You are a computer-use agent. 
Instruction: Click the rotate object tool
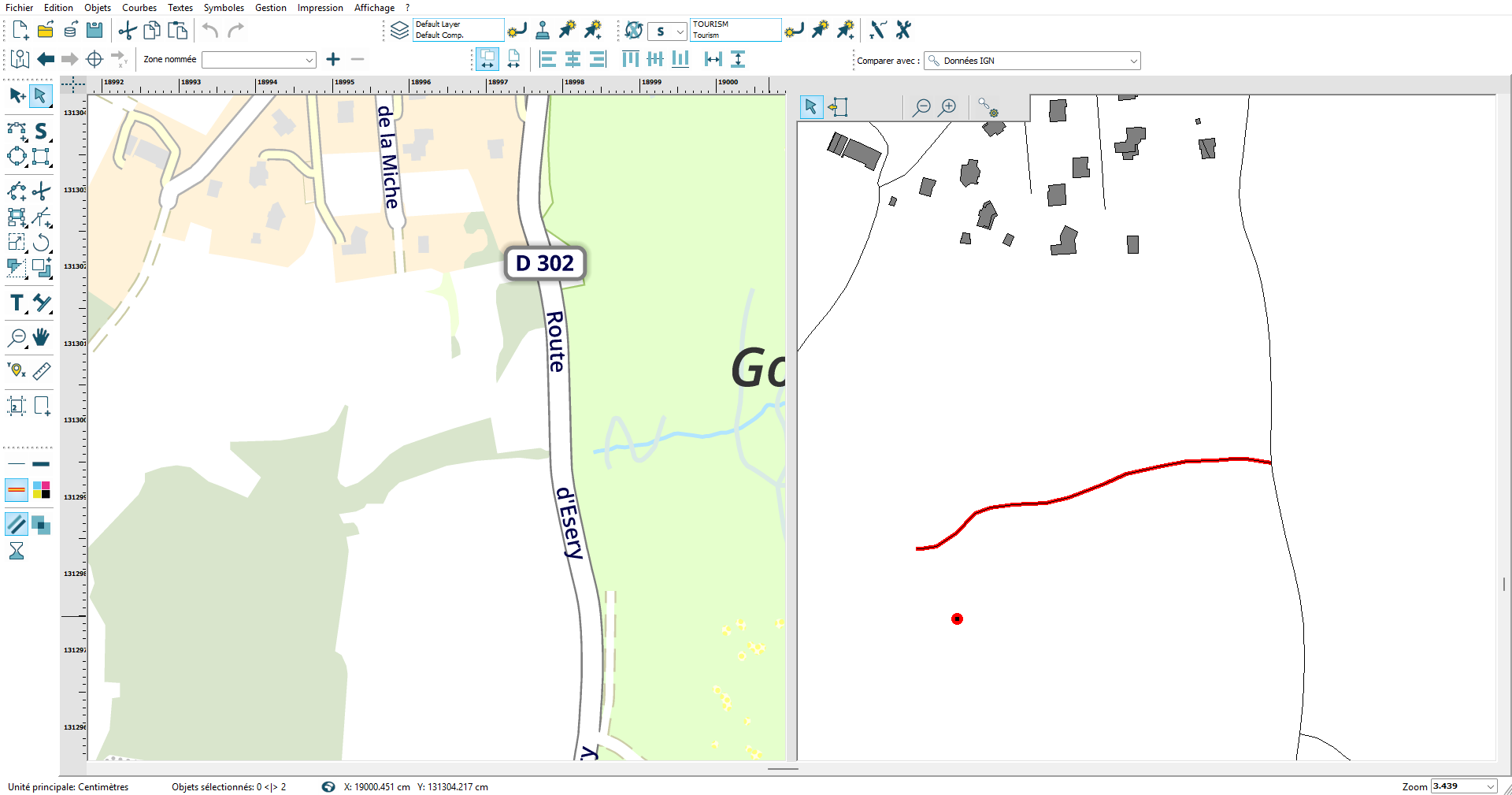[x=42, y=242]
